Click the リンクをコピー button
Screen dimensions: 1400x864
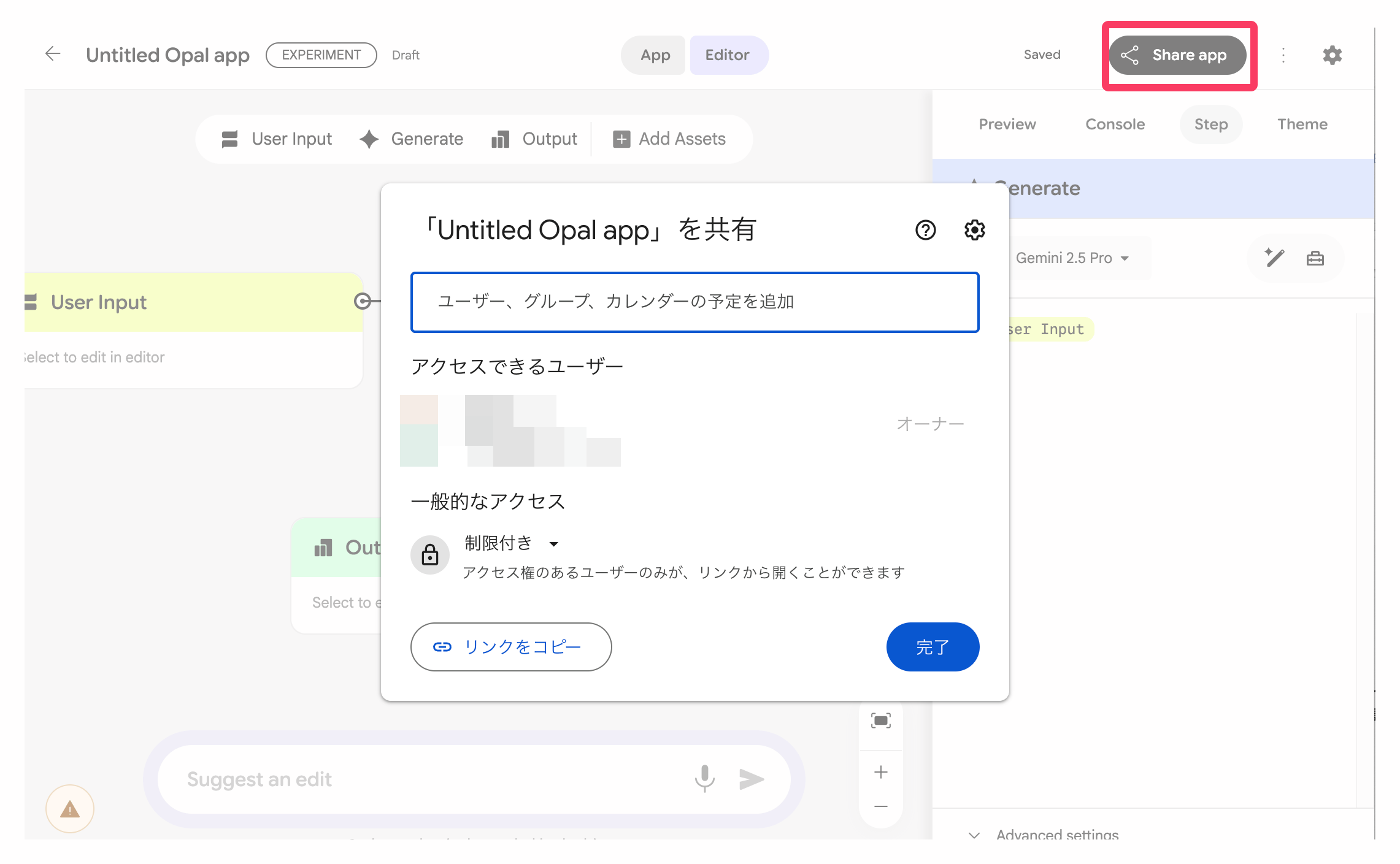click(x=510, y=647)
